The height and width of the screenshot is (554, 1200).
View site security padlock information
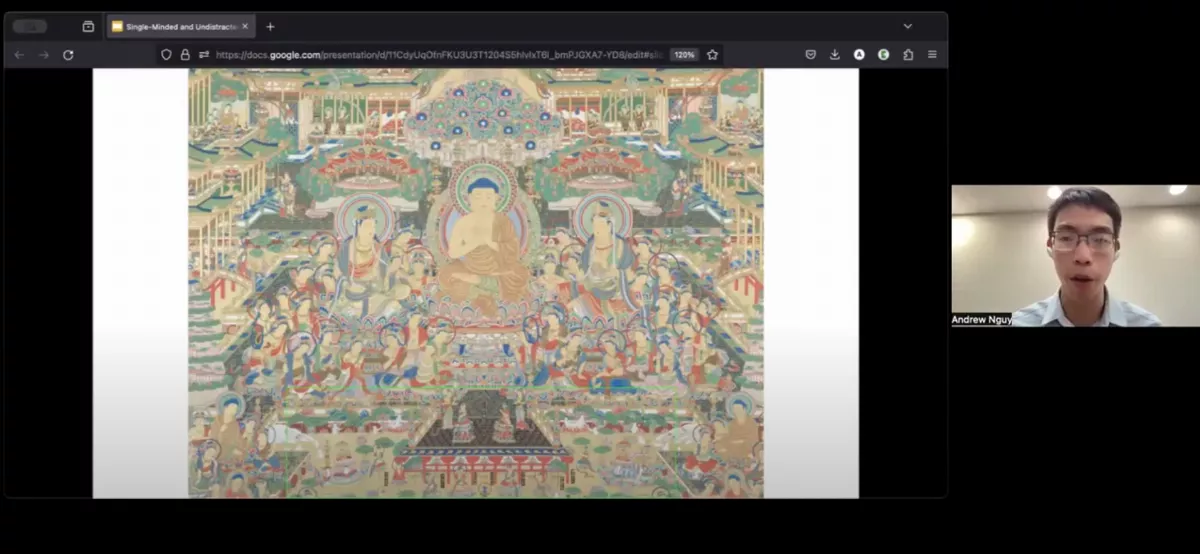pos(185,55)
